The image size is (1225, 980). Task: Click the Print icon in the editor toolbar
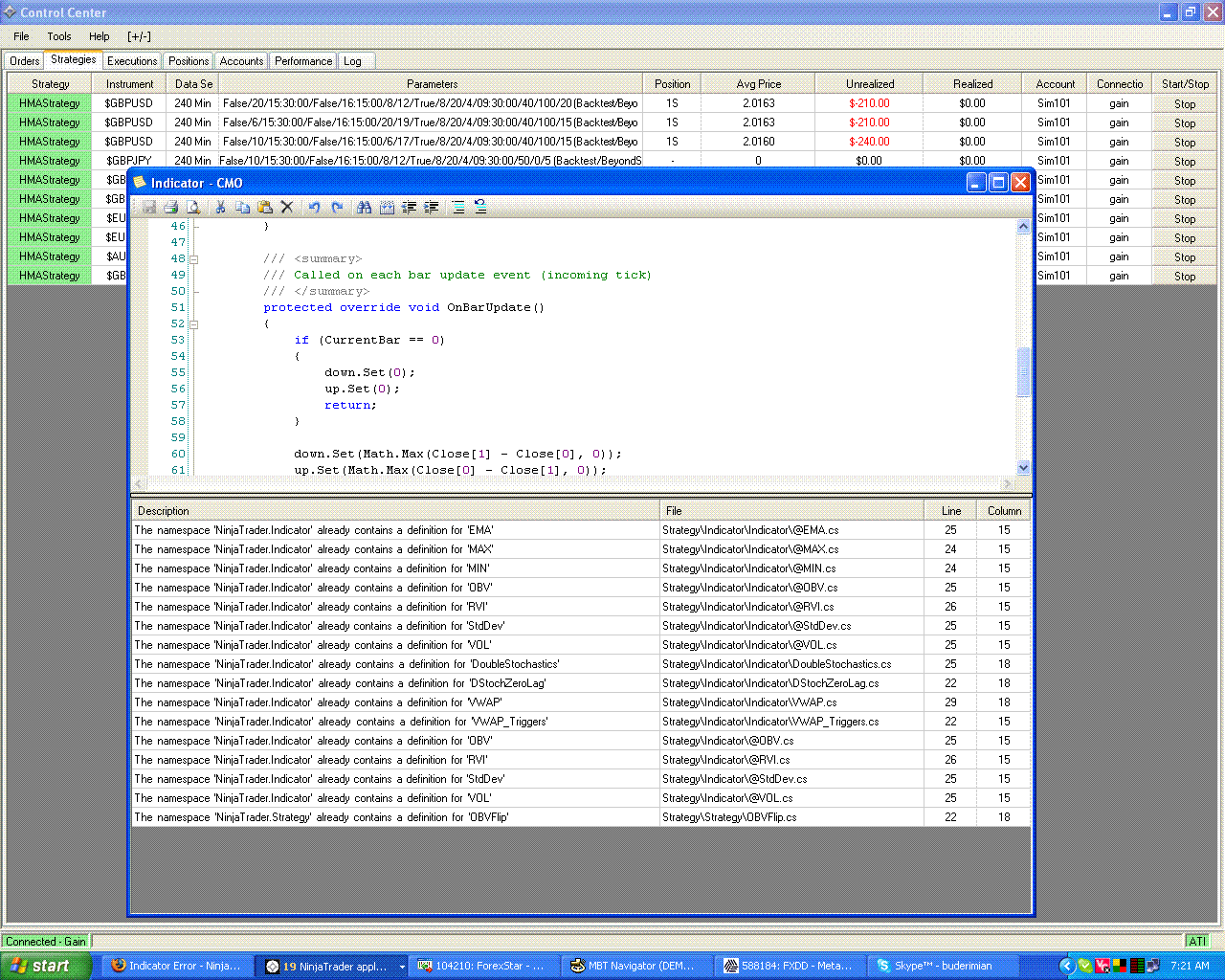coord(170,207)
